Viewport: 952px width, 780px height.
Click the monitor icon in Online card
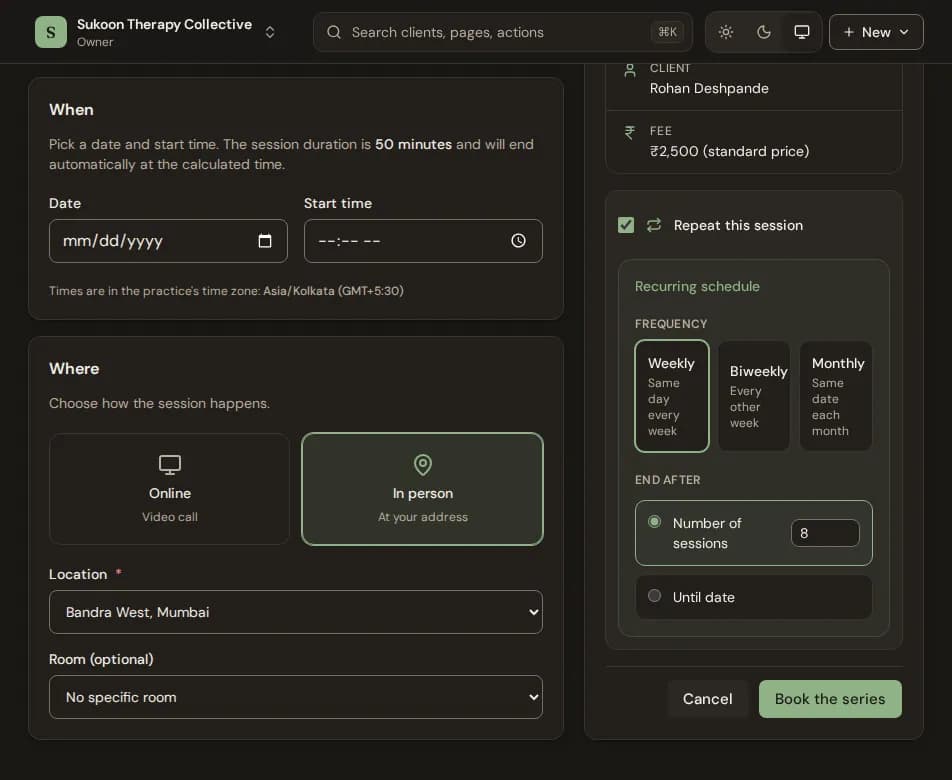point(169,465)
